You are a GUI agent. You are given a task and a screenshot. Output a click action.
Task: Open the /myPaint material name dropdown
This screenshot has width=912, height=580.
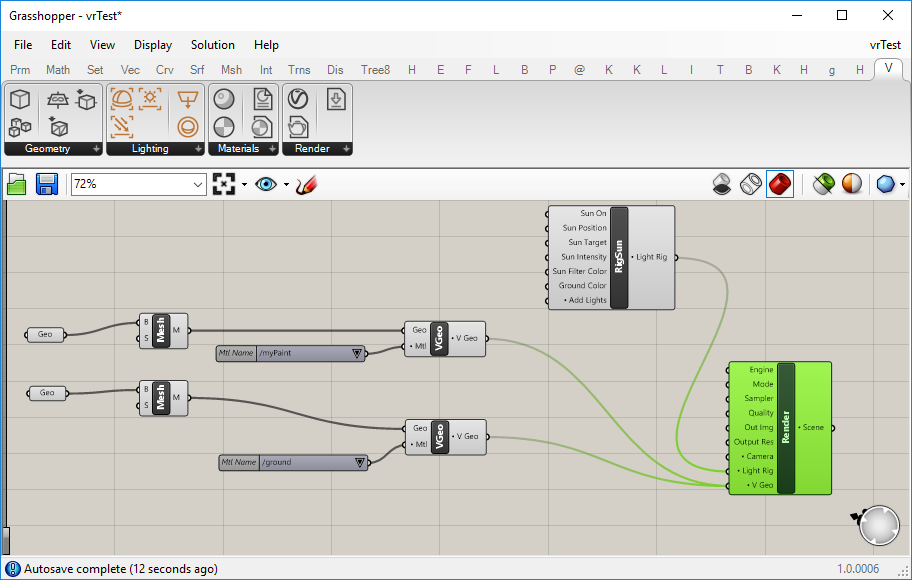click(357, 353)
